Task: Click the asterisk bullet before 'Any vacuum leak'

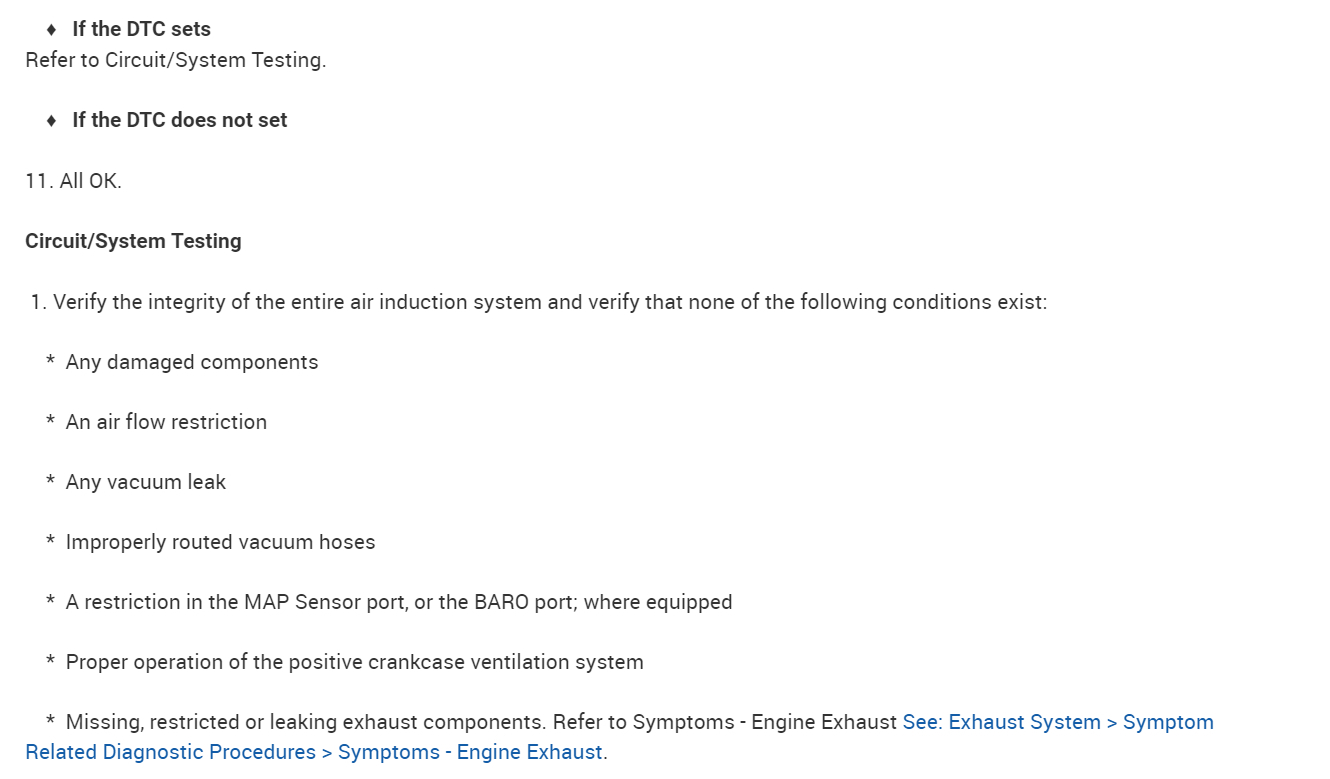Action: [x=50, y=483]
